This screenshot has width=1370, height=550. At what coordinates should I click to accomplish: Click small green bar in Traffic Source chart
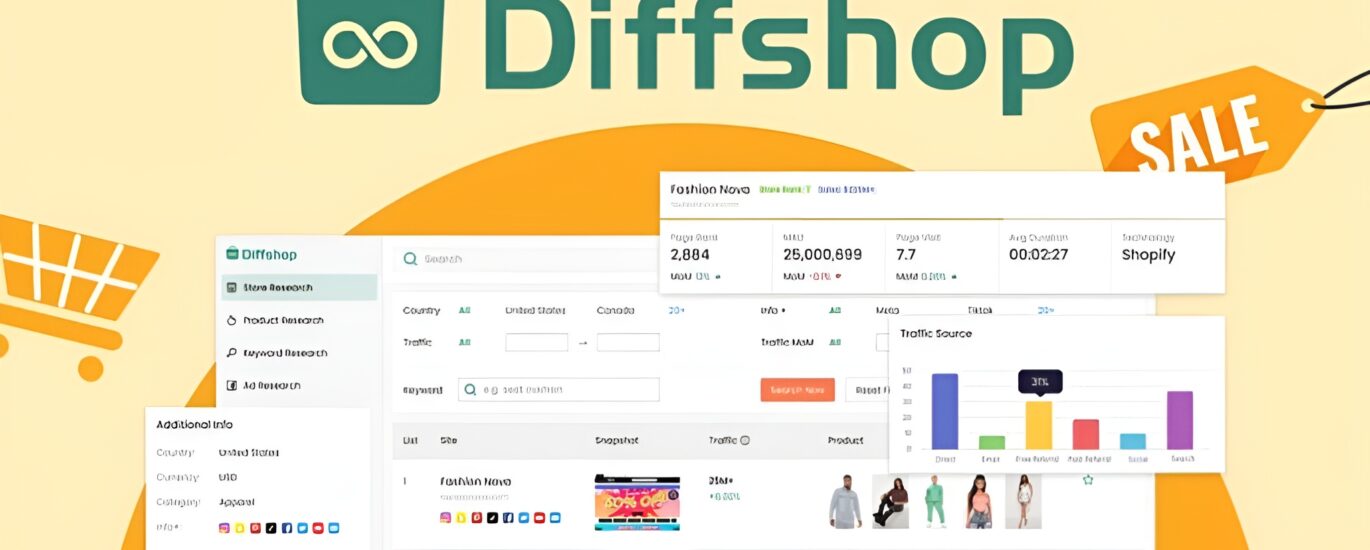992,442
